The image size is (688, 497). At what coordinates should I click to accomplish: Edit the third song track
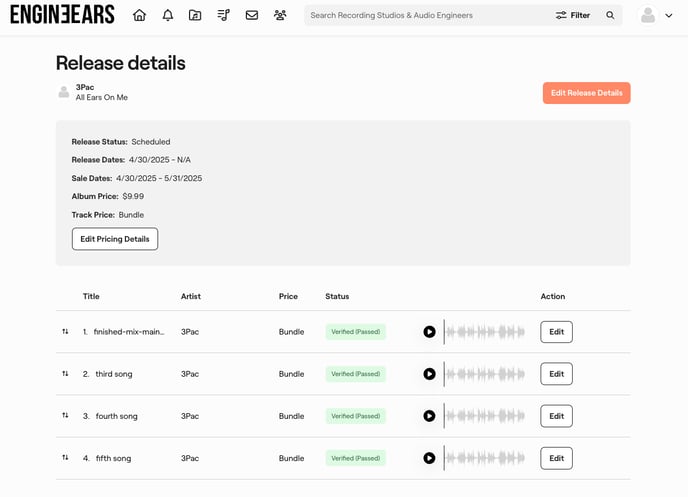[x=556, y=374]
